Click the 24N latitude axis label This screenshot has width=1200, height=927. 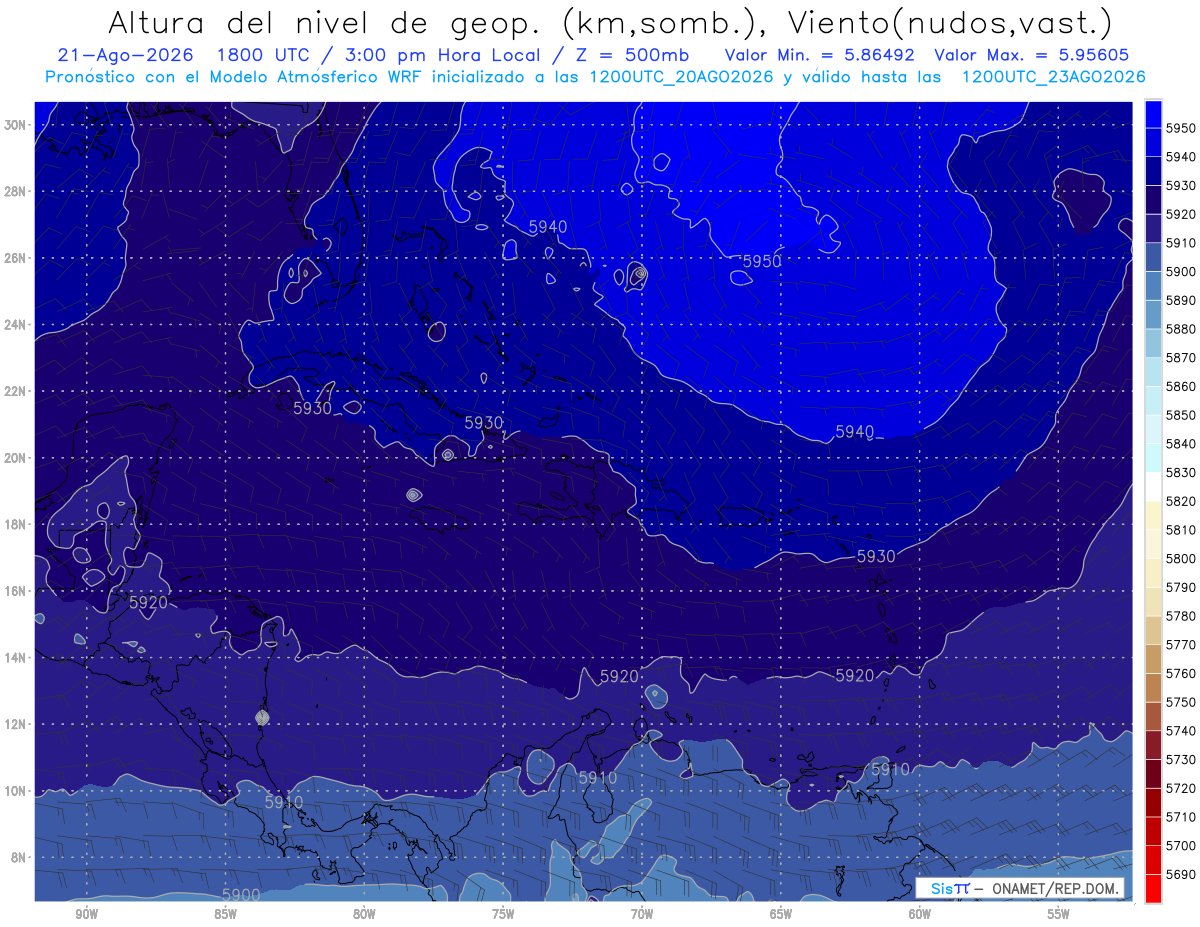17,325
